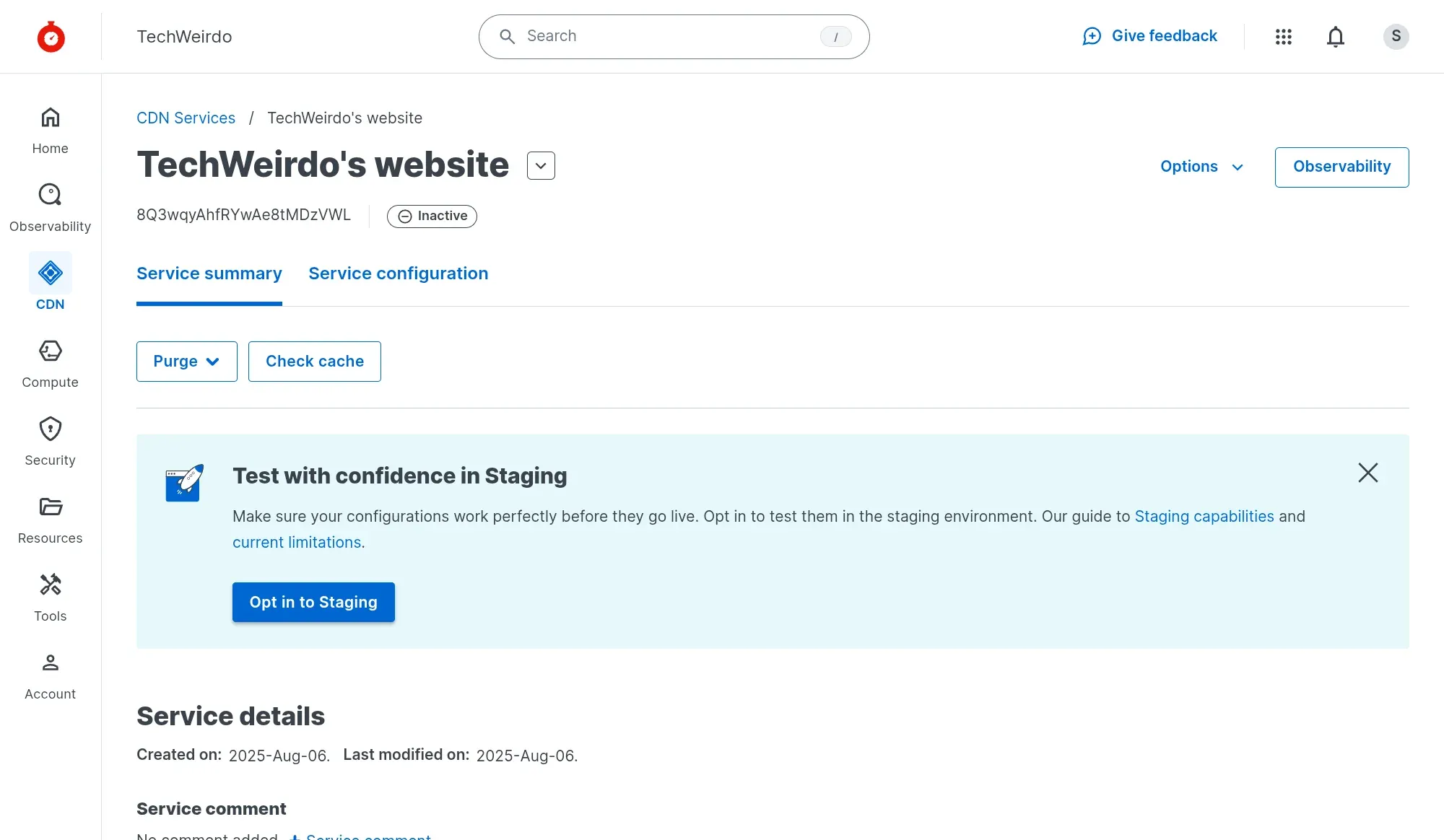Screen dimensions: 1444x840
Task: Open Account section in sidebar
Action: (x=50, y=675)
